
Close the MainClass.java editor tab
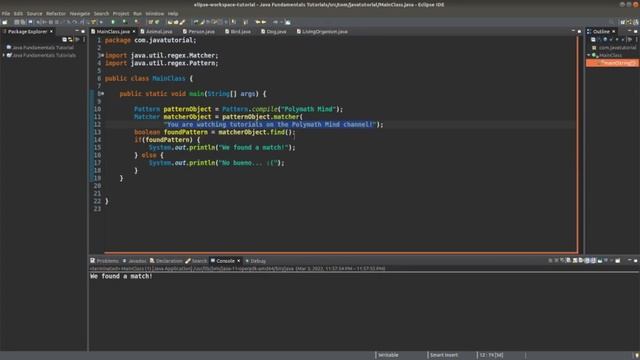(x=134, y=31)
